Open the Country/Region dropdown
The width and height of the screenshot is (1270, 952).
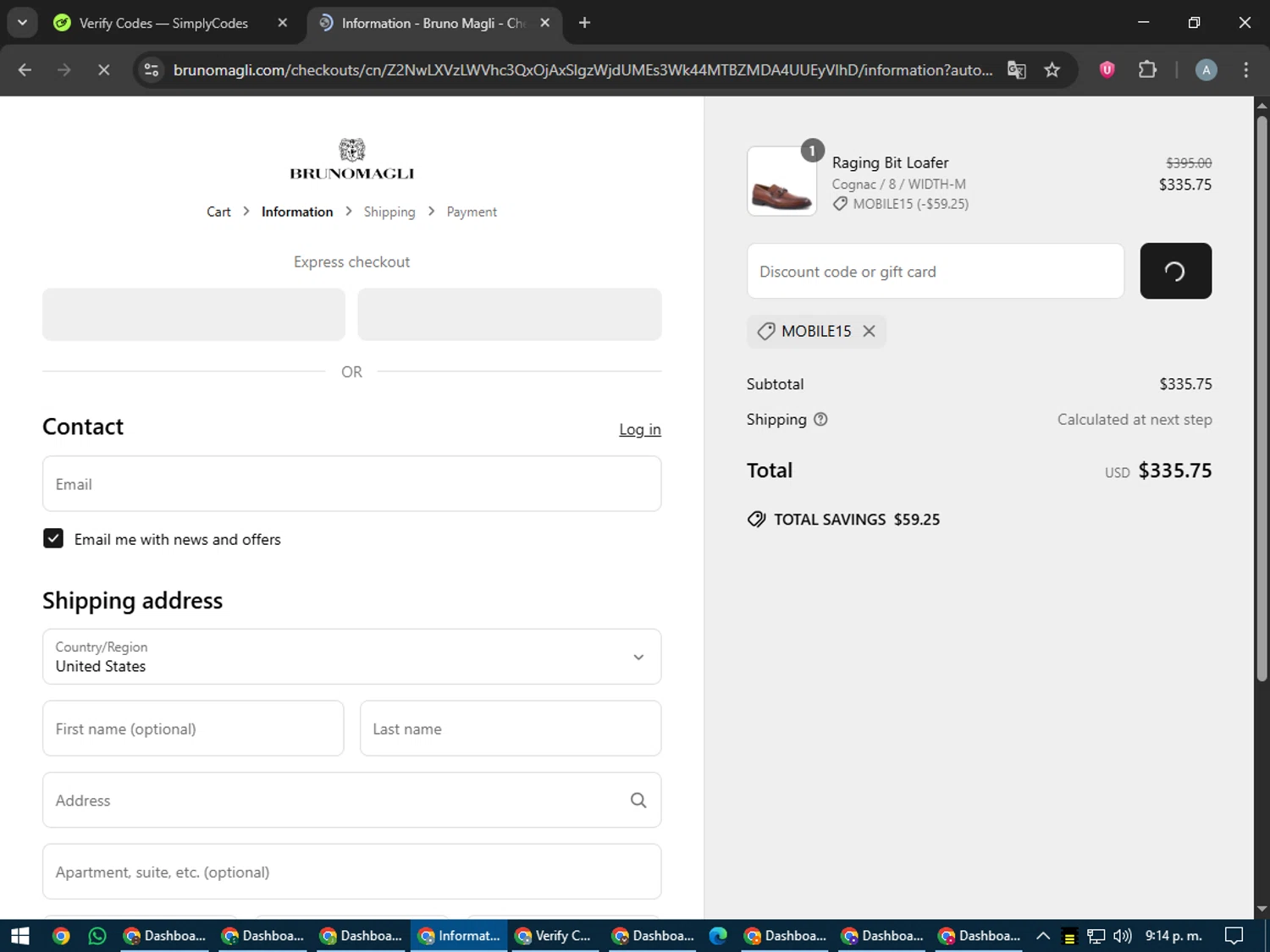pyautogui.click(x=351, y=657)
